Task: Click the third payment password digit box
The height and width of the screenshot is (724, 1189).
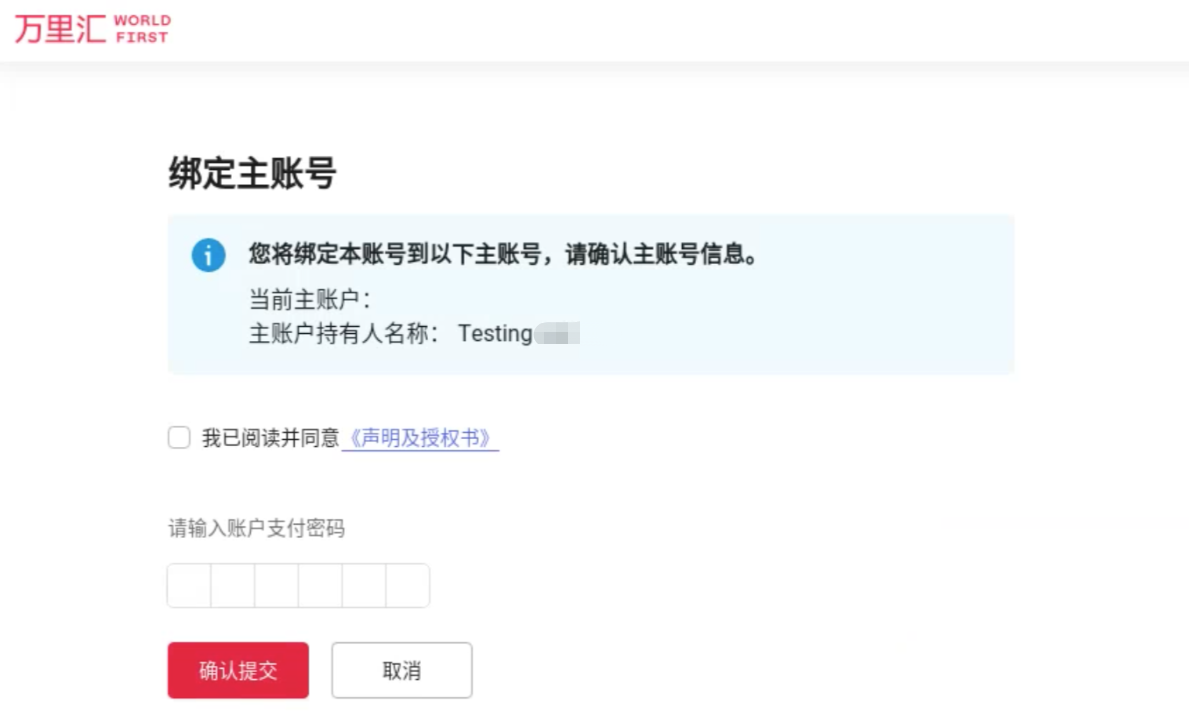Action: point(277,586)
